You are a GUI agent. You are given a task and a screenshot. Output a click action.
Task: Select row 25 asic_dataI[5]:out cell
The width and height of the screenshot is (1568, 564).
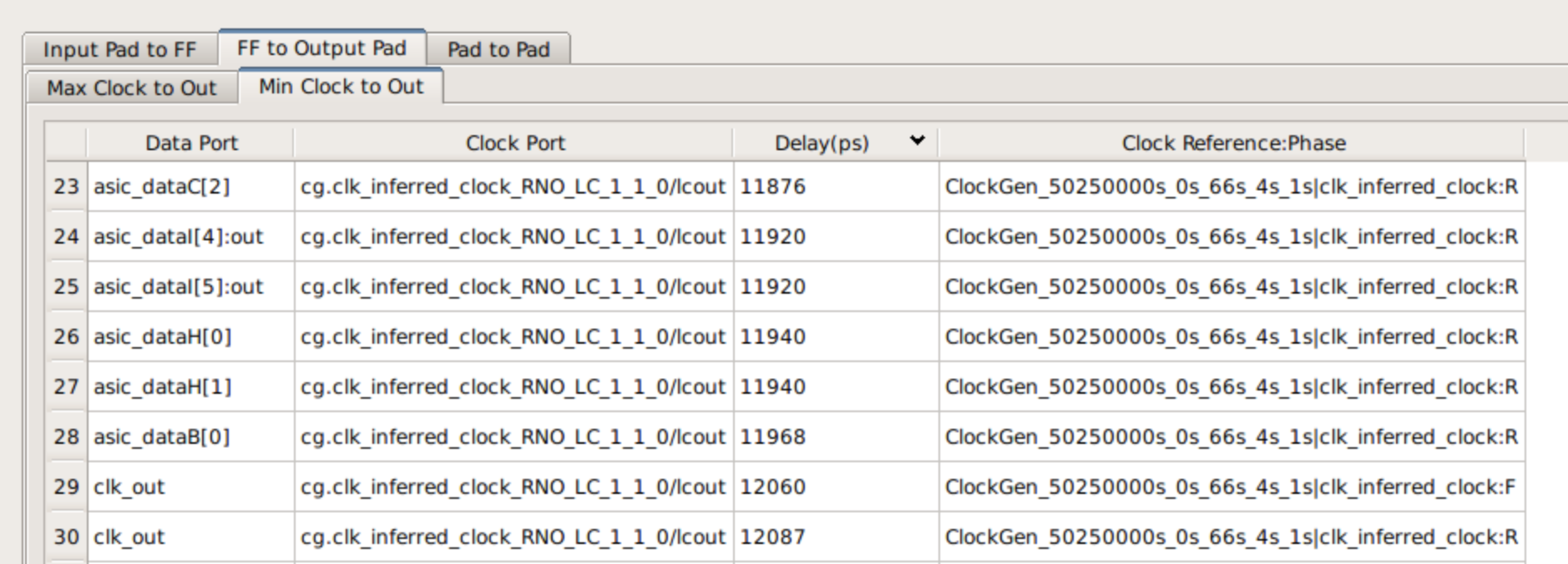191,286
